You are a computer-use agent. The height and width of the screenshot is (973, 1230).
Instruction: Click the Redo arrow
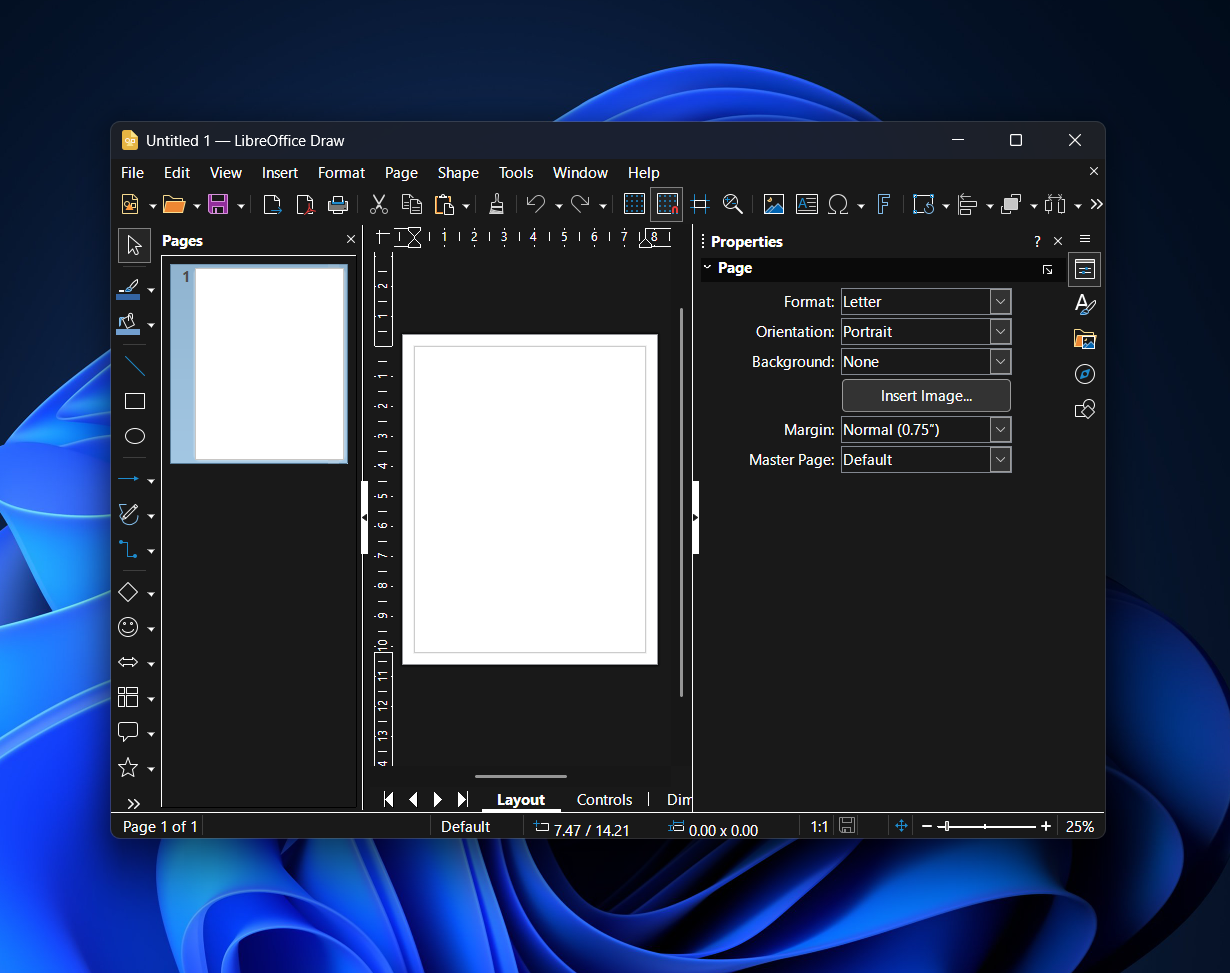pos(580,205)
